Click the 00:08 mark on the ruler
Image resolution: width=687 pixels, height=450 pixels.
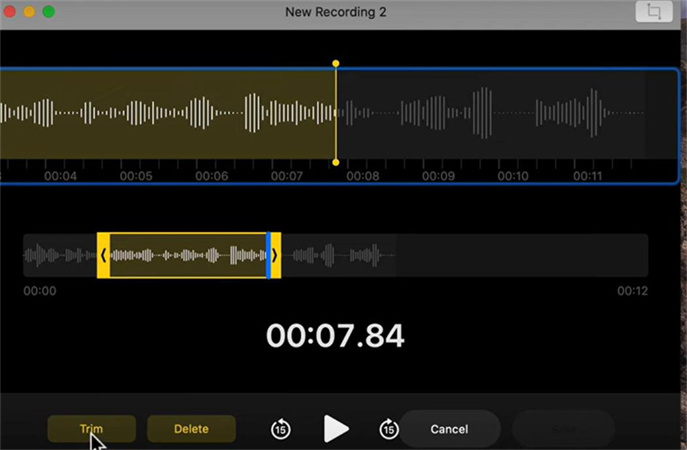click(x=362, y=176)
